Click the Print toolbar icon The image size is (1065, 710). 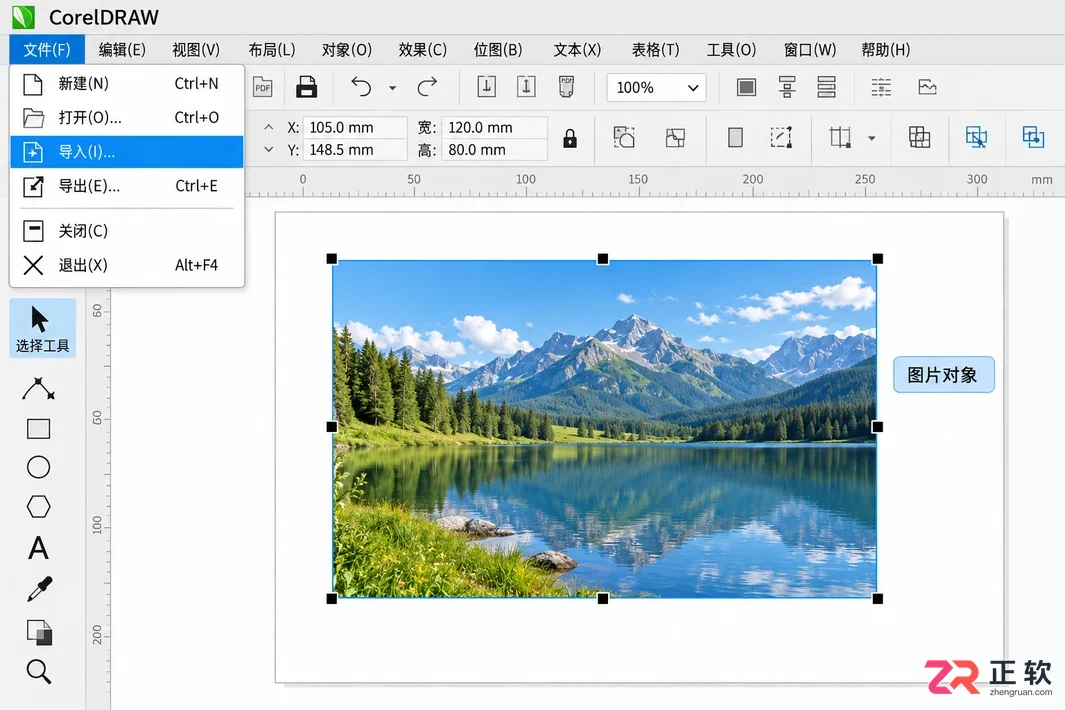coord(306,88)
